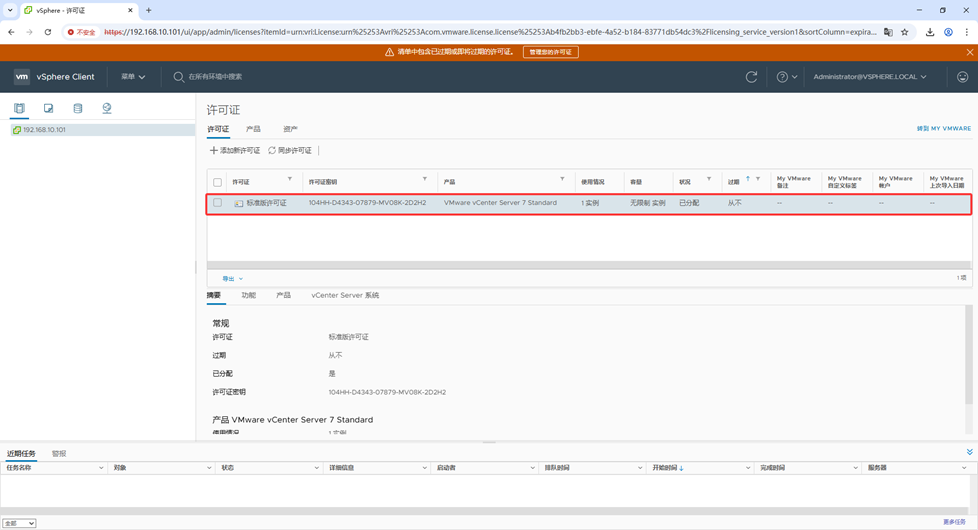
Task: Check the box for 标准版许可证 row
Action: pyautogui.click(x=217, y=203)
